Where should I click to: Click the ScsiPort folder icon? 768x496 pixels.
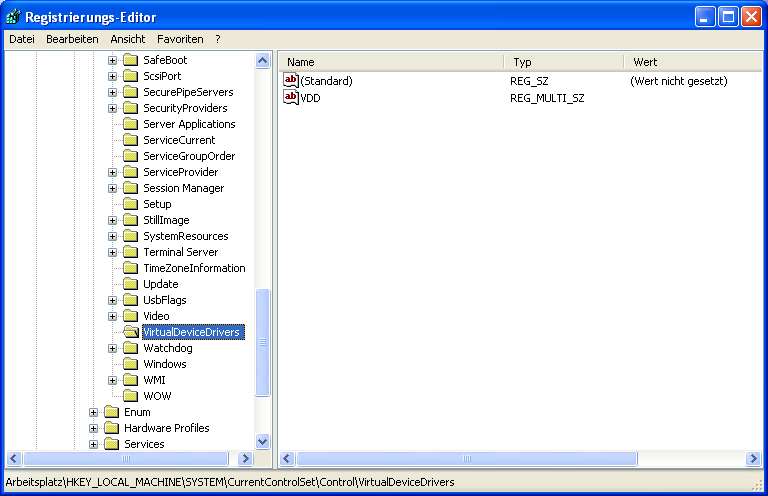click(x=130, y=76)
